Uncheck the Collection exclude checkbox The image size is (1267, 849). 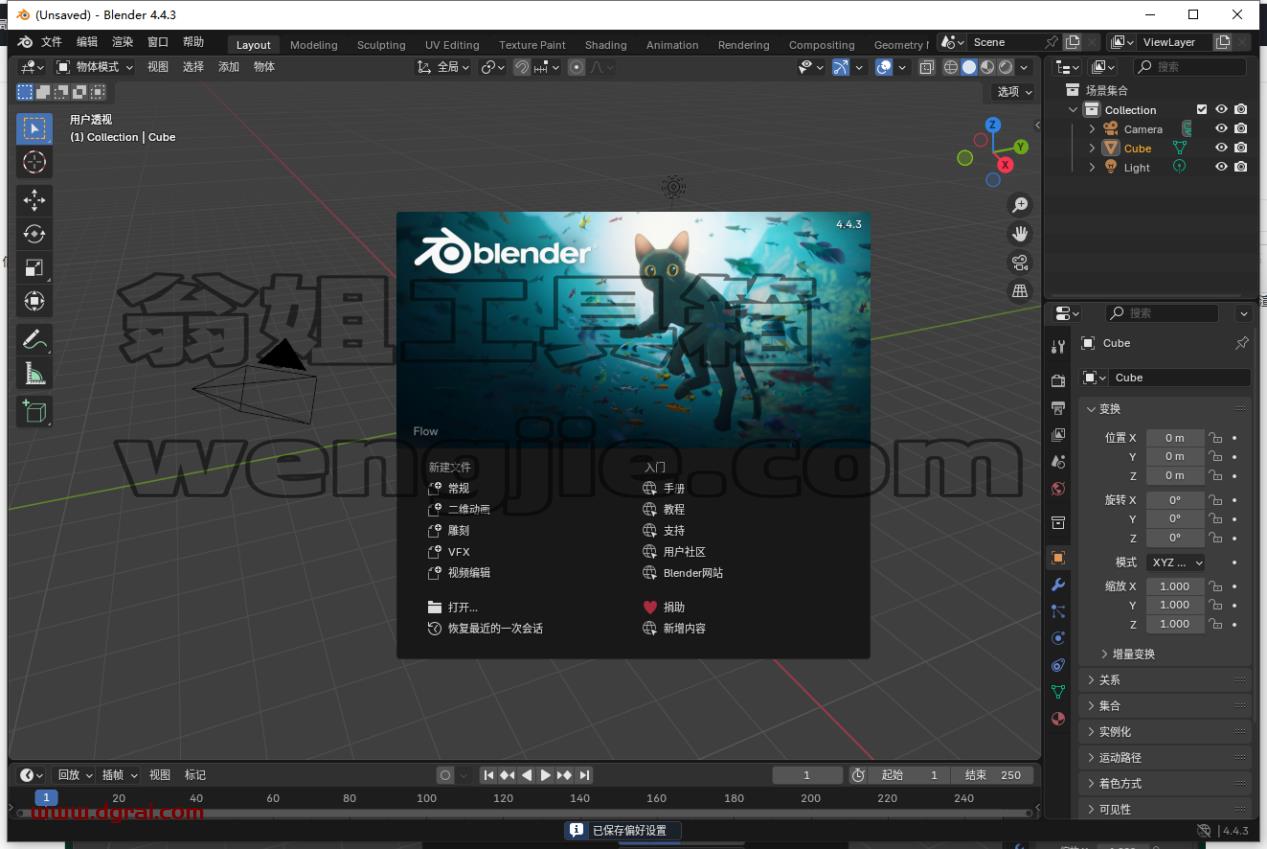pos(1202,110)
